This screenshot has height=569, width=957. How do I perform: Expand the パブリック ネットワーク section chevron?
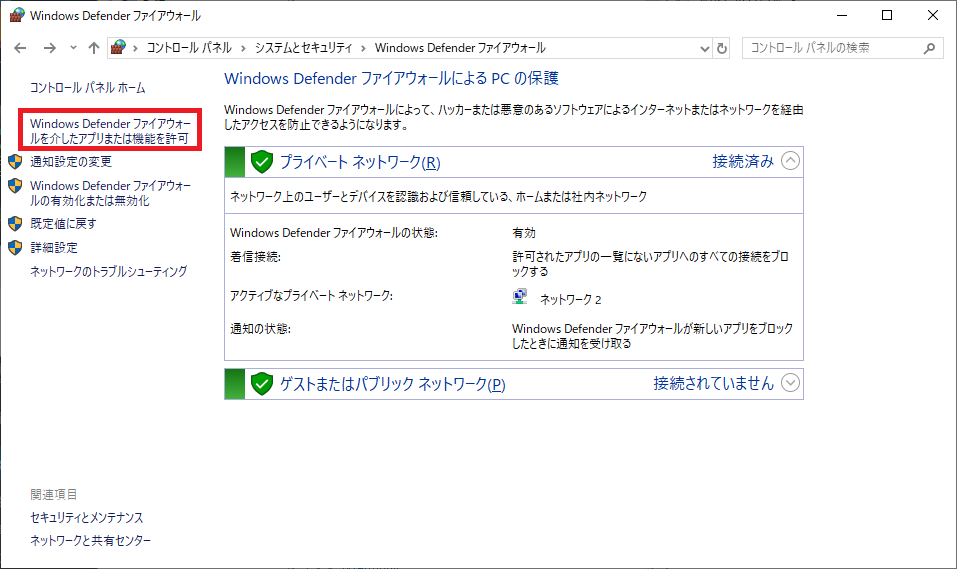[x=790, y=383]
